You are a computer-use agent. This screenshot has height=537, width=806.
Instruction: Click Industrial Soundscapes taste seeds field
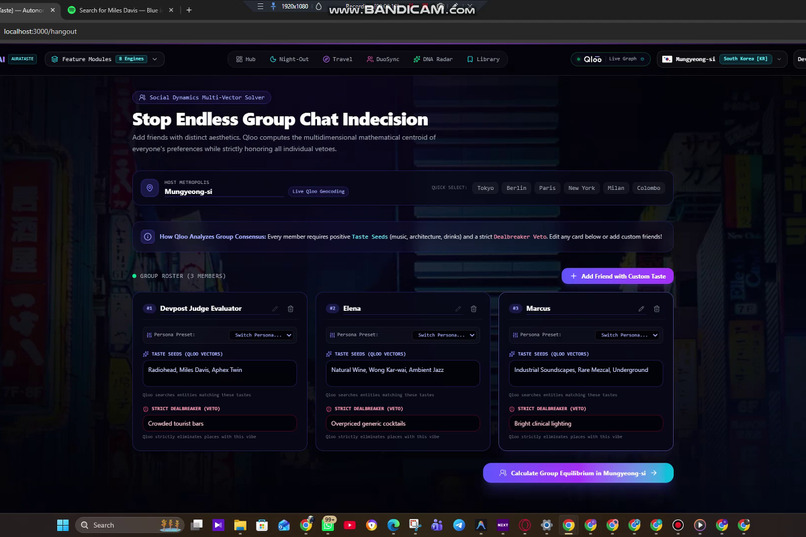point(585,373)
